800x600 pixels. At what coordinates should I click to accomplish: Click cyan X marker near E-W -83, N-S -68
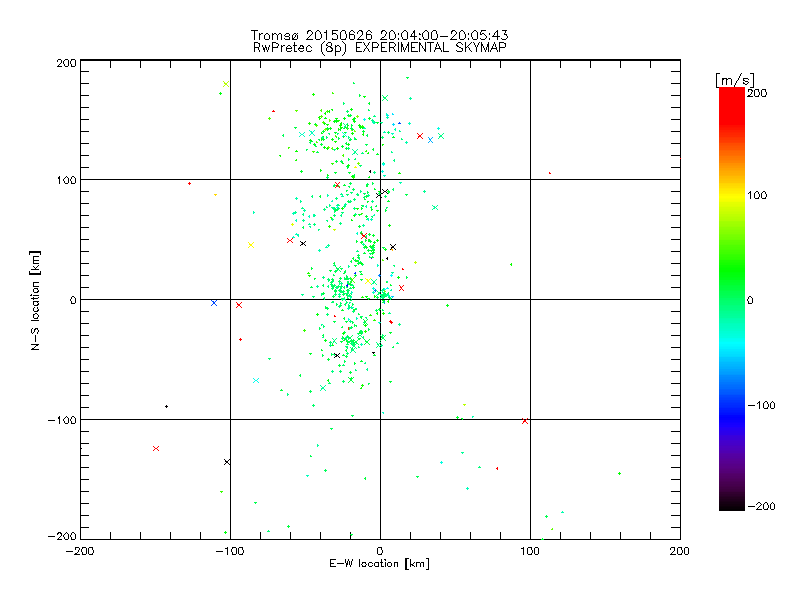click(x=256, y=381)
